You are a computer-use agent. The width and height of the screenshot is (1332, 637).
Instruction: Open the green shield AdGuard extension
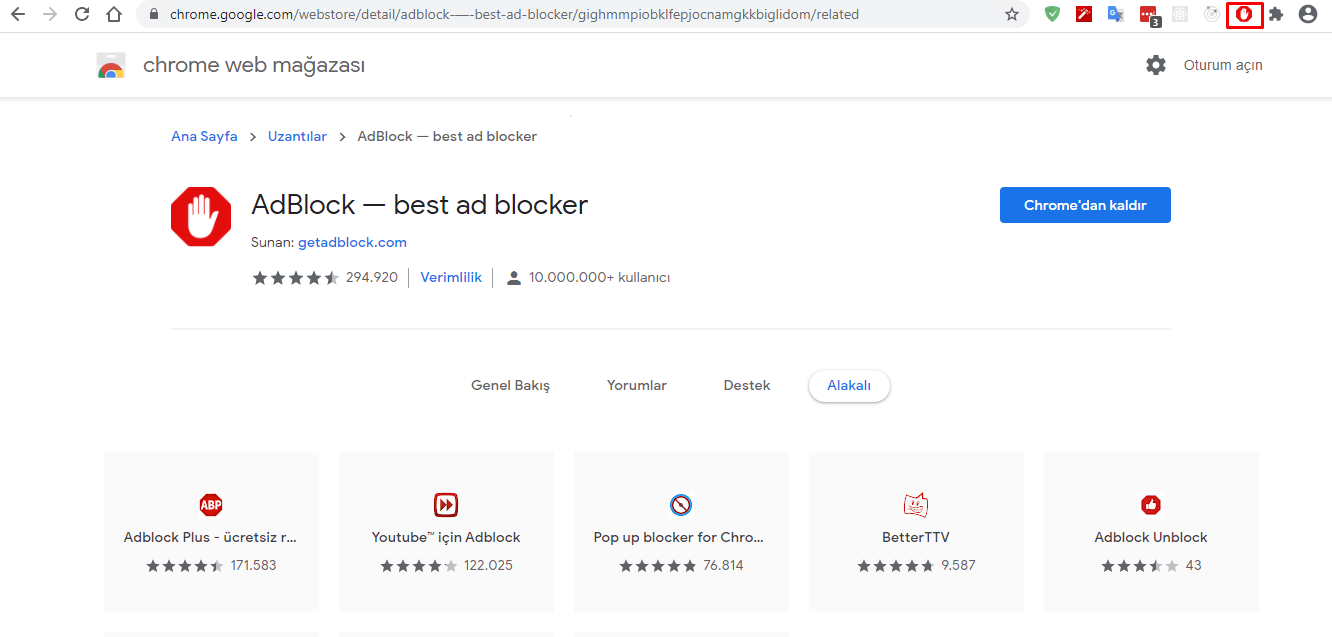(x=1052, y=15)
